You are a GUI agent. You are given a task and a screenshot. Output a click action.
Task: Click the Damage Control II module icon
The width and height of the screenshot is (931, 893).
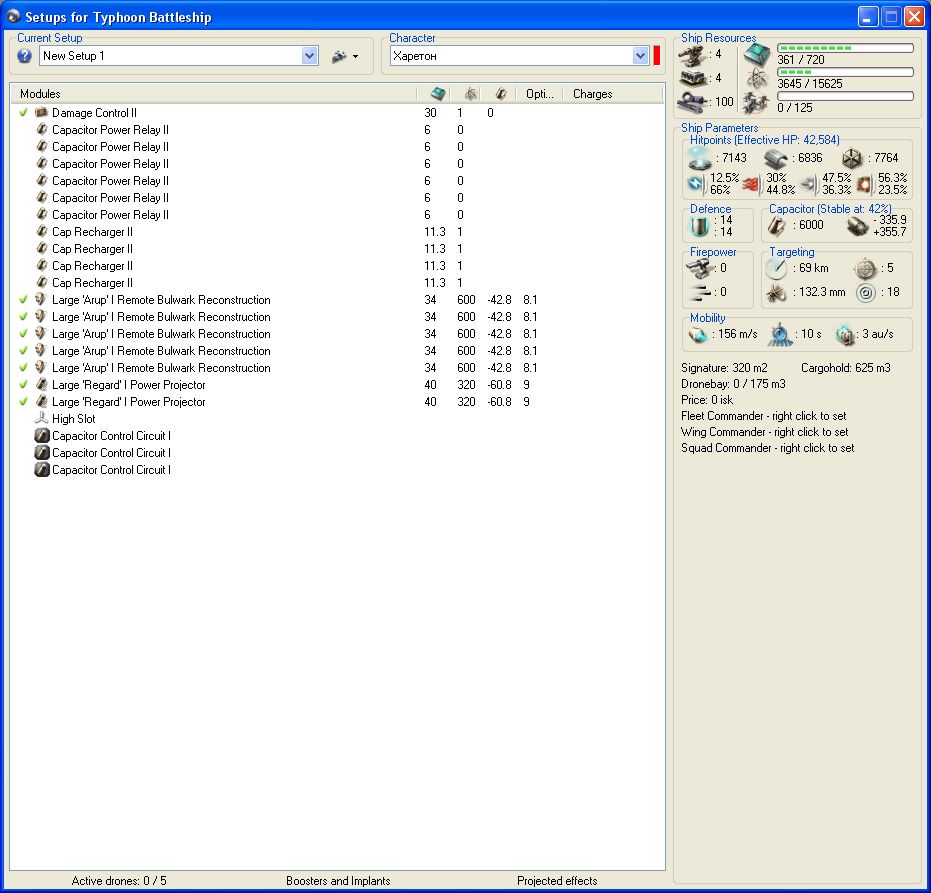41,112
